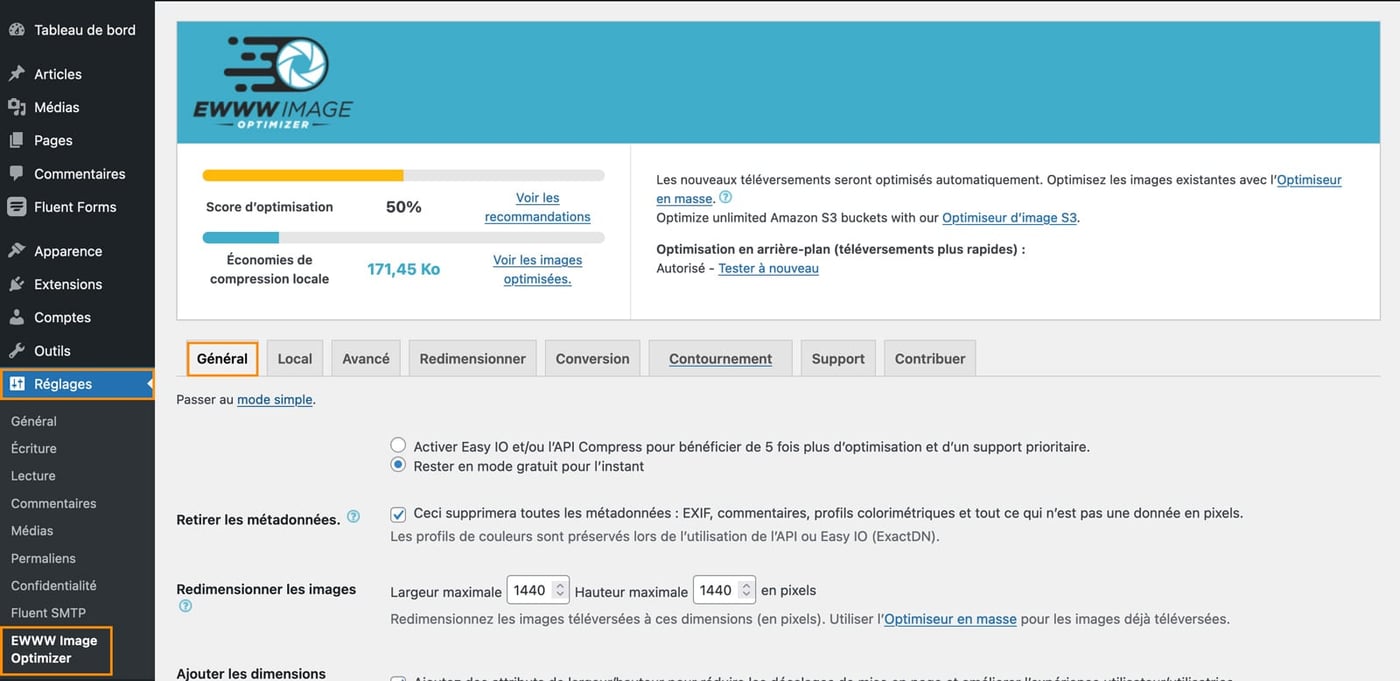1400x681 pixels.
Task: Select Rester en mode gratuit pour l'instant
Action: (397, 464)
